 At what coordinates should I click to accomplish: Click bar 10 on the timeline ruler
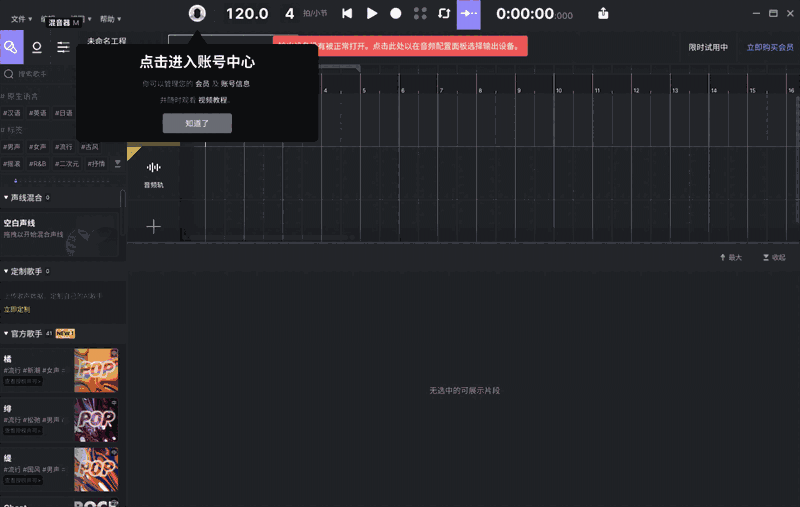coord(559,90)
